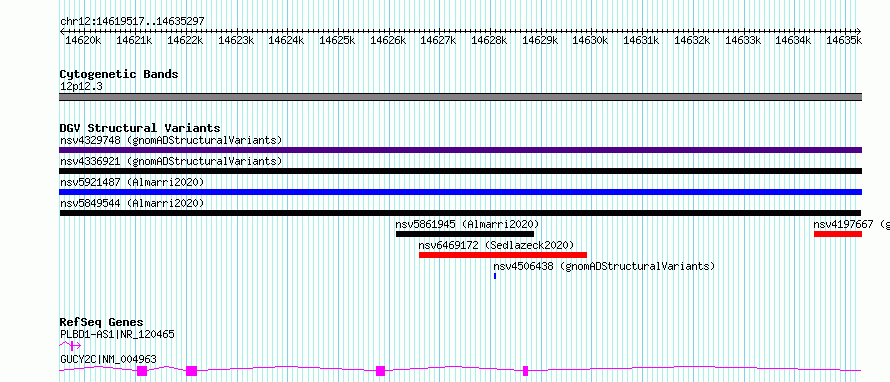Screen dimensions: 890x382
Task: Open label nsv4336921 (gnomADStructuralVariants)
Action: pyautogui.click(x=171, y=161)
